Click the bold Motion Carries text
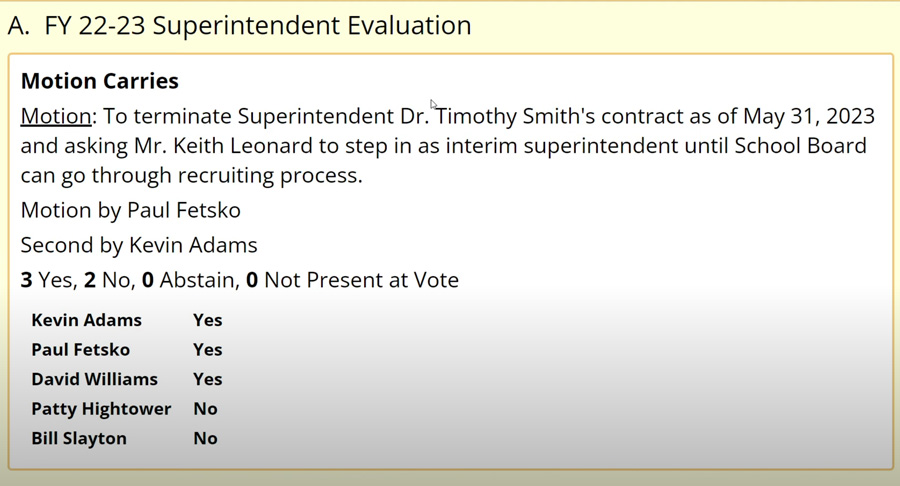 click(100, 81)
